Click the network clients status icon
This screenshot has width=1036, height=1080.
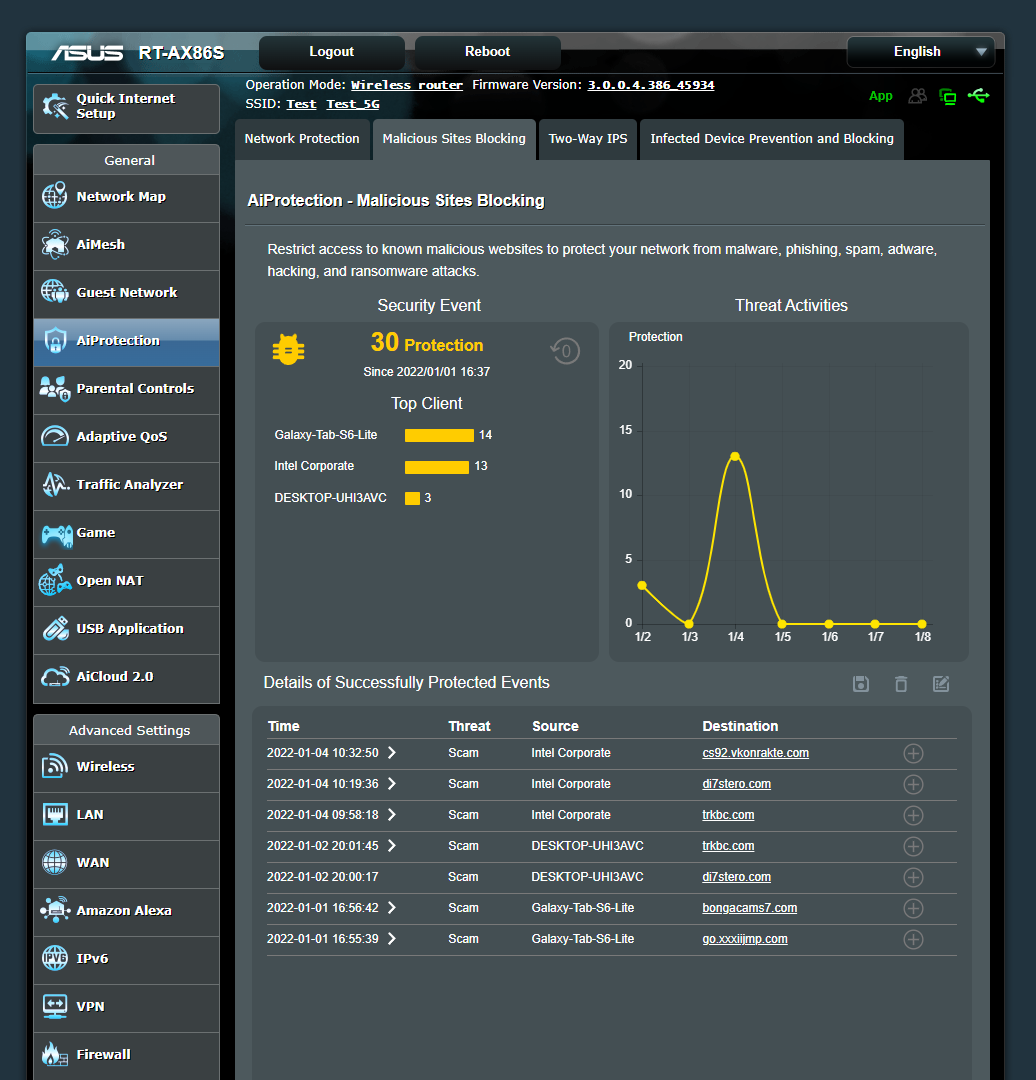(x=948, y=96)
